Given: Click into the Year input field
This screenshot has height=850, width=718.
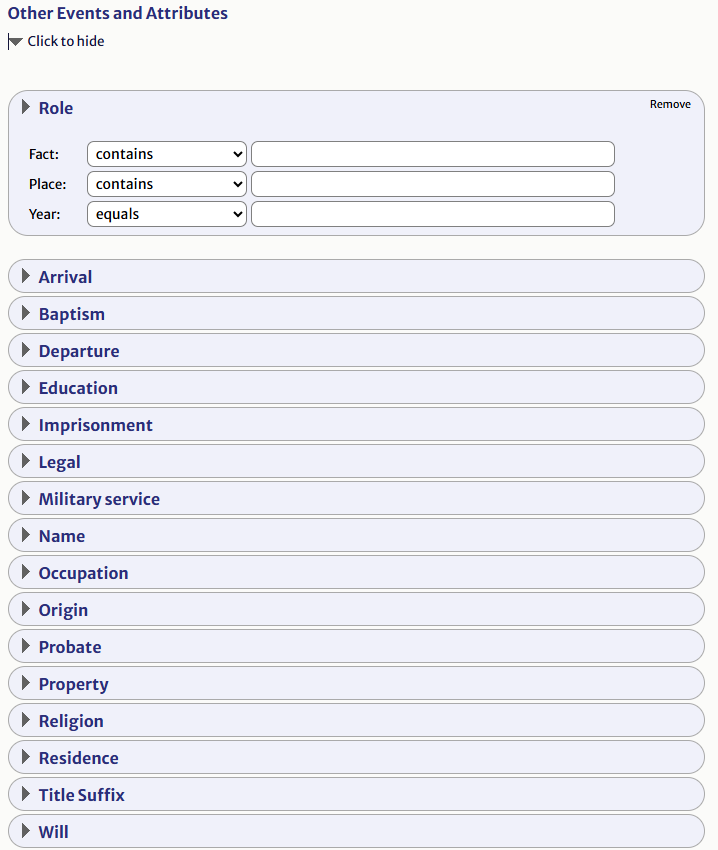Looking at the screenshot, I should (432, 214).
